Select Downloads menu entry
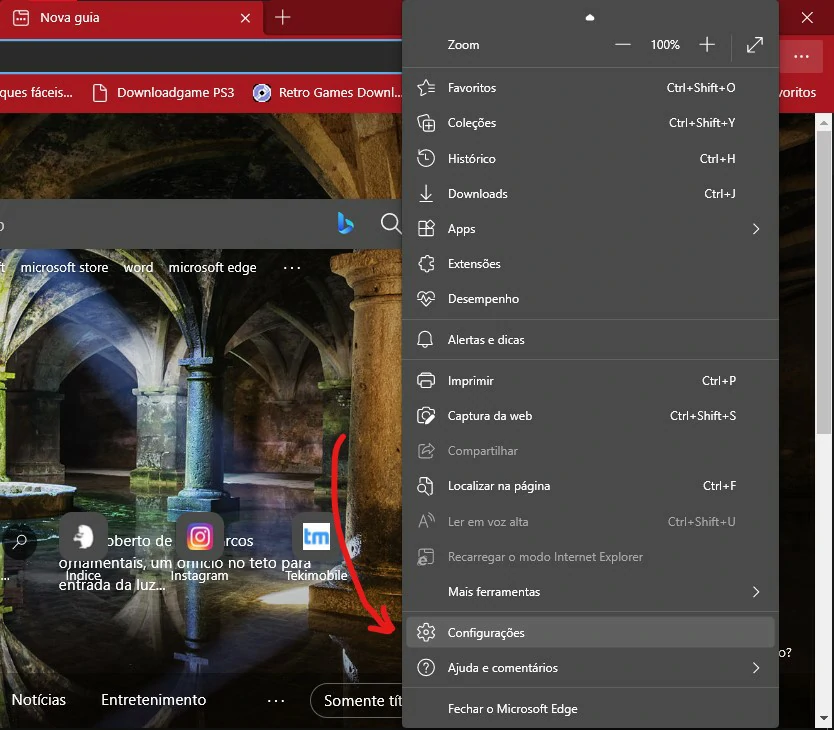Viewport: 834px width, 730px height. (x=590, y=194)
